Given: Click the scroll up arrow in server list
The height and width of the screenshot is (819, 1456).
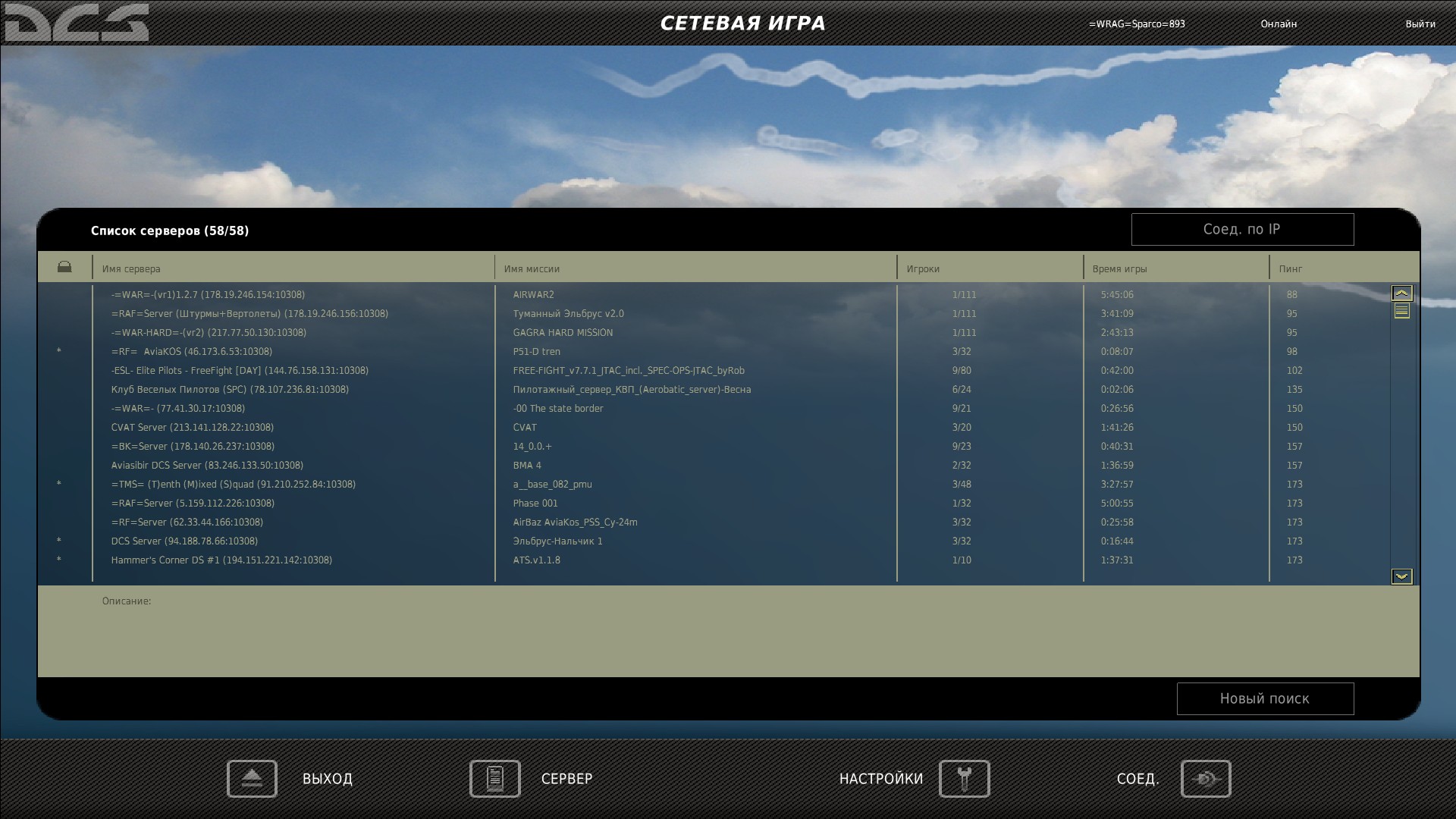Looking at the screenshot, I should pyautogui.click(x=1401, y=293).
